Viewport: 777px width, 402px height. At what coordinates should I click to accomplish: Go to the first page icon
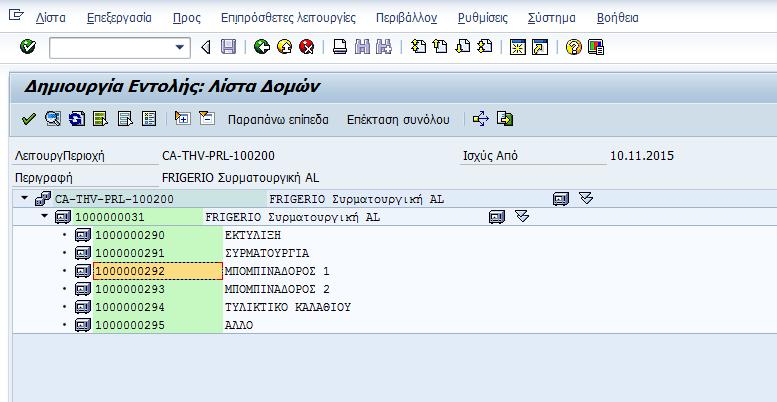pyautogui.click(x=419, y=47)
